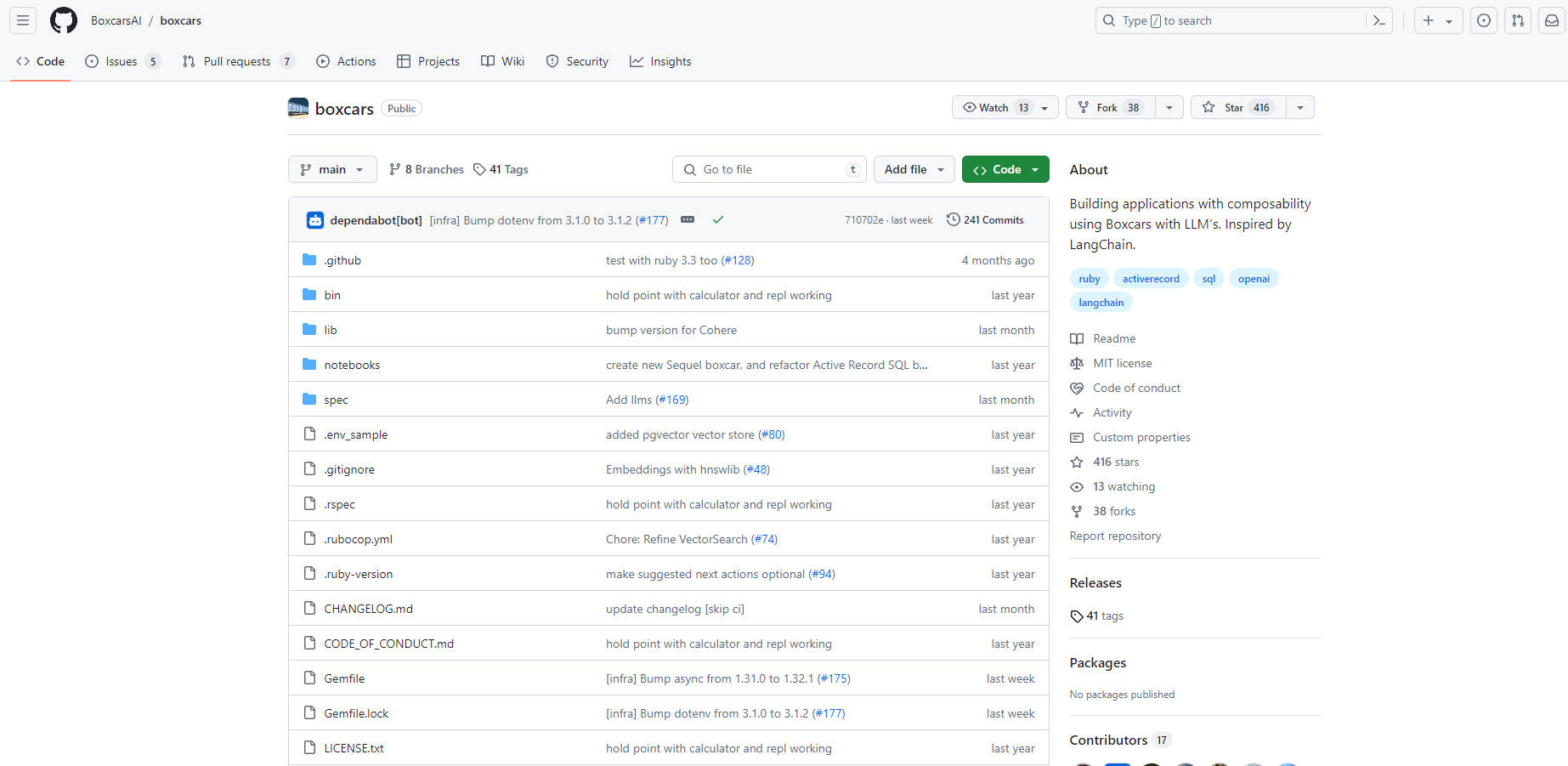
Task: View the green check status of latest commit
Action: coord(718,219)
